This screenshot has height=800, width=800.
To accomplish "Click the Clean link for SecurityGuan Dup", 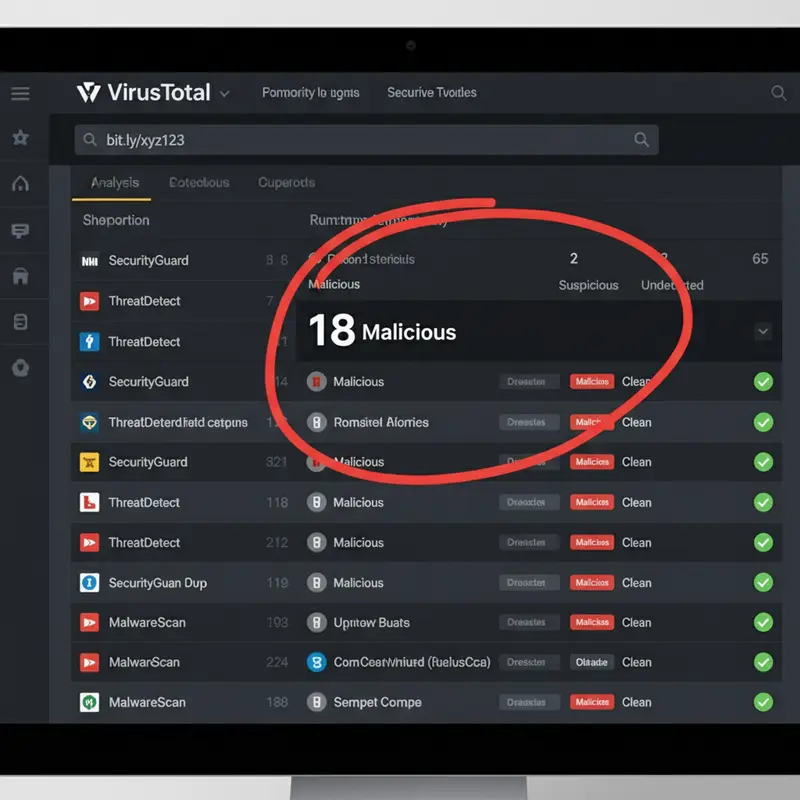I will coord(637,582).
